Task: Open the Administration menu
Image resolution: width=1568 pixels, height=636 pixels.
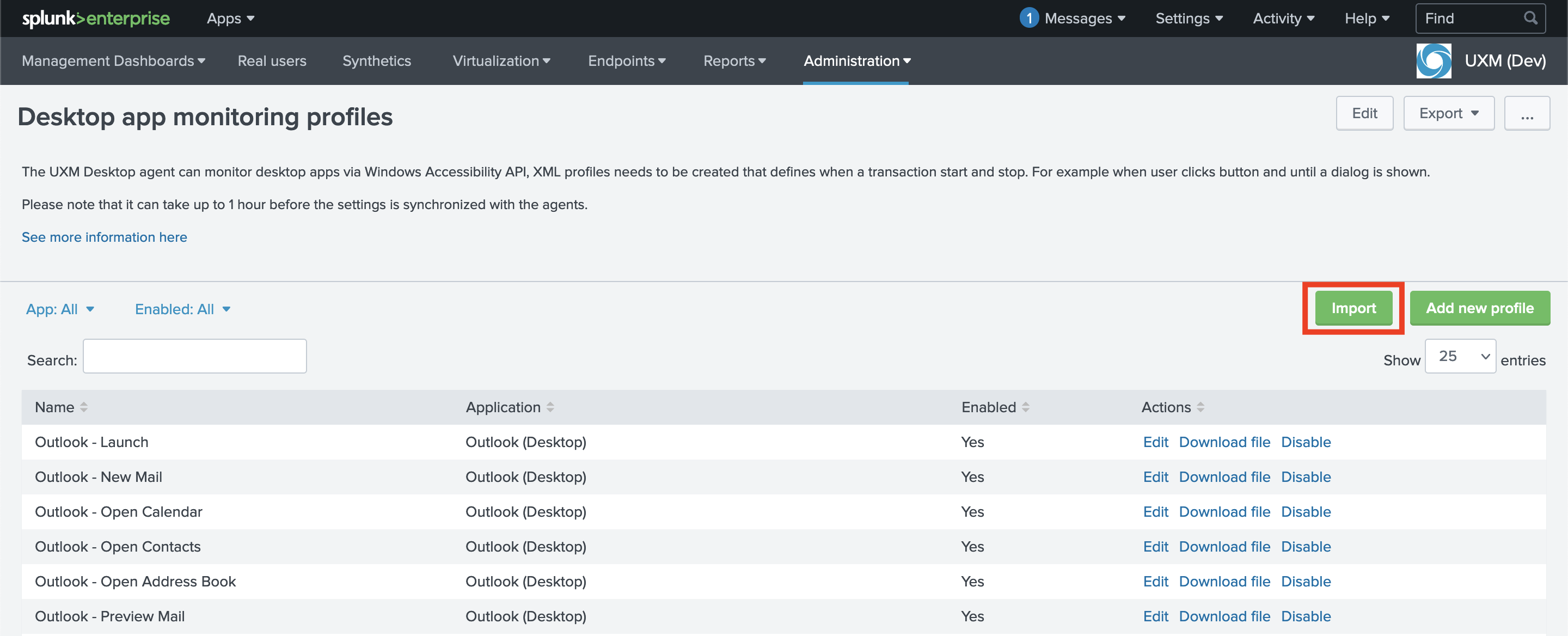Action: 856,61
